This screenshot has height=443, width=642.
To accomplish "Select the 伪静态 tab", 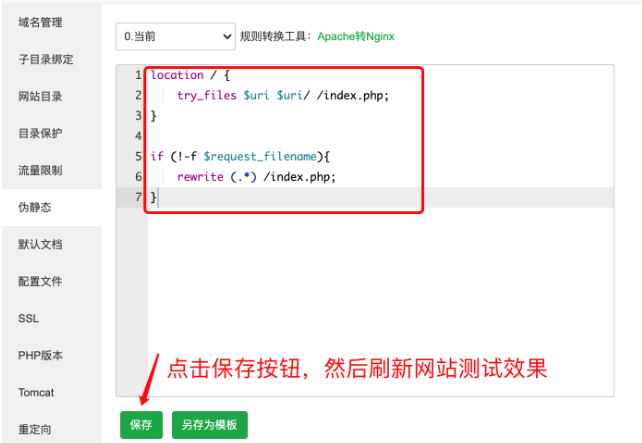I will pyautogui.click(x=34, y=207).
